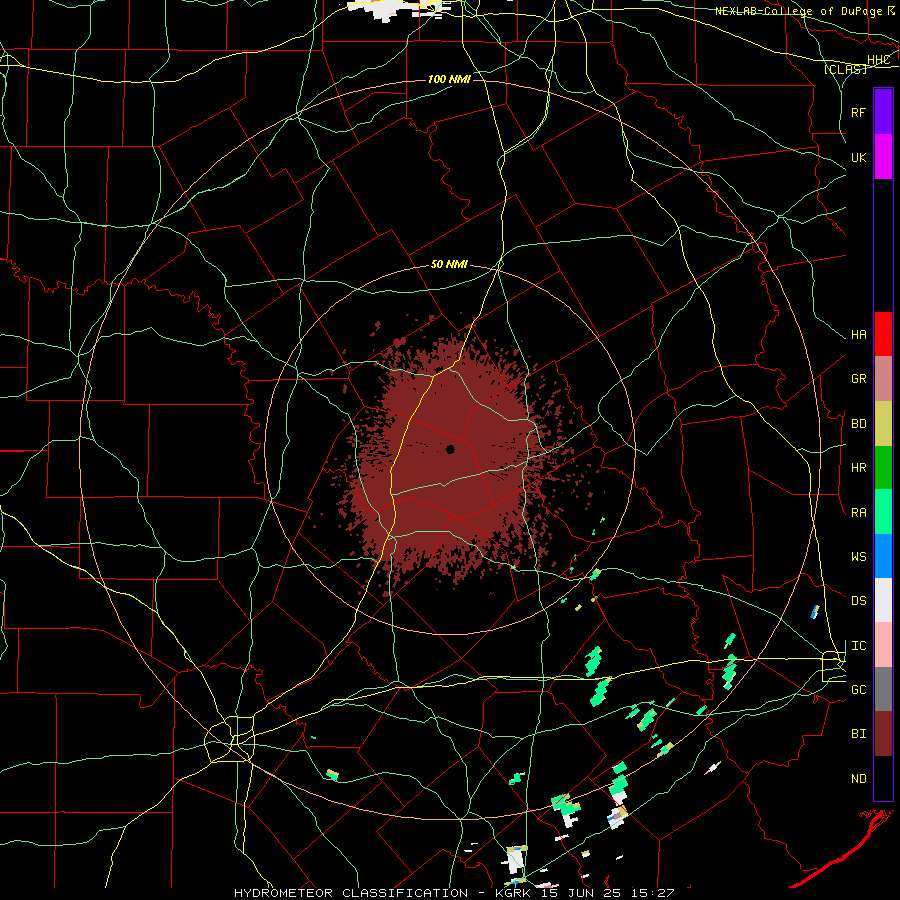
Task: Click the 'ND' legend label
Action: click(859, 779)
